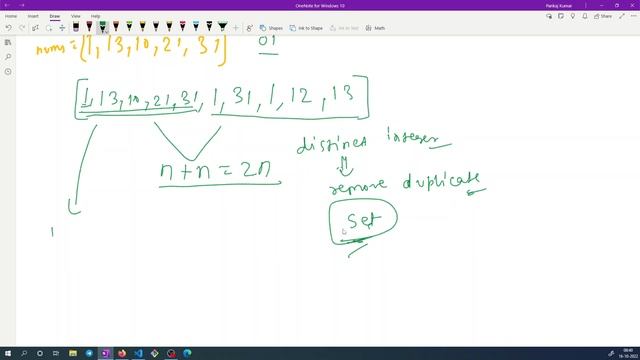This screenshot has width=640, height=360.
Task: Click the Share button
Action: 603,16
